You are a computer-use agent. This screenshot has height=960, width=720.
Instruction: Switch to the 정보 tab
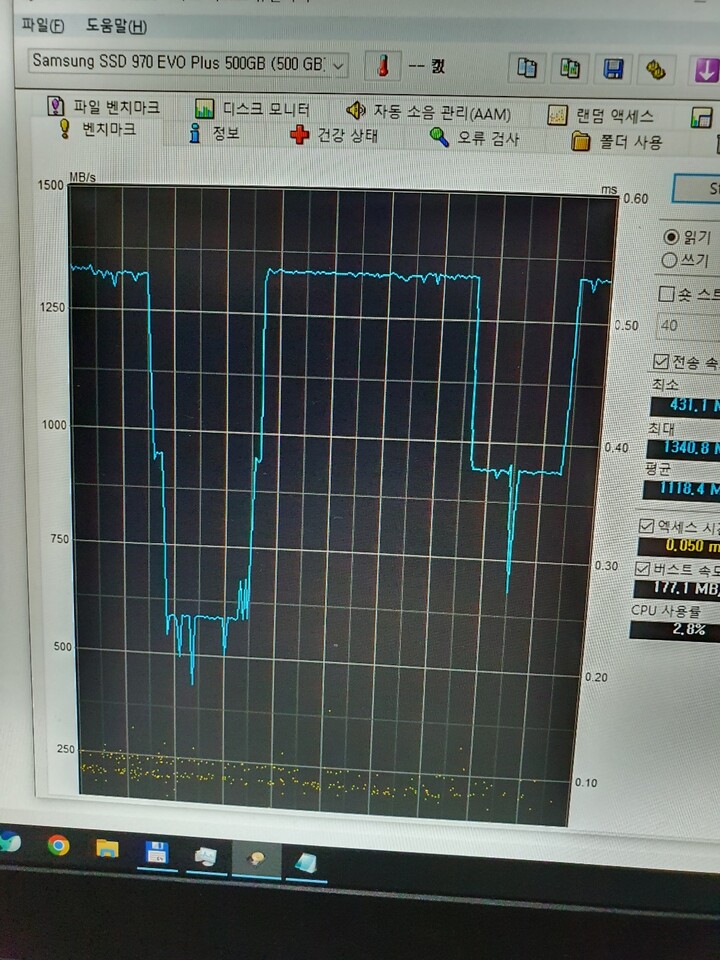click(214, 132)
